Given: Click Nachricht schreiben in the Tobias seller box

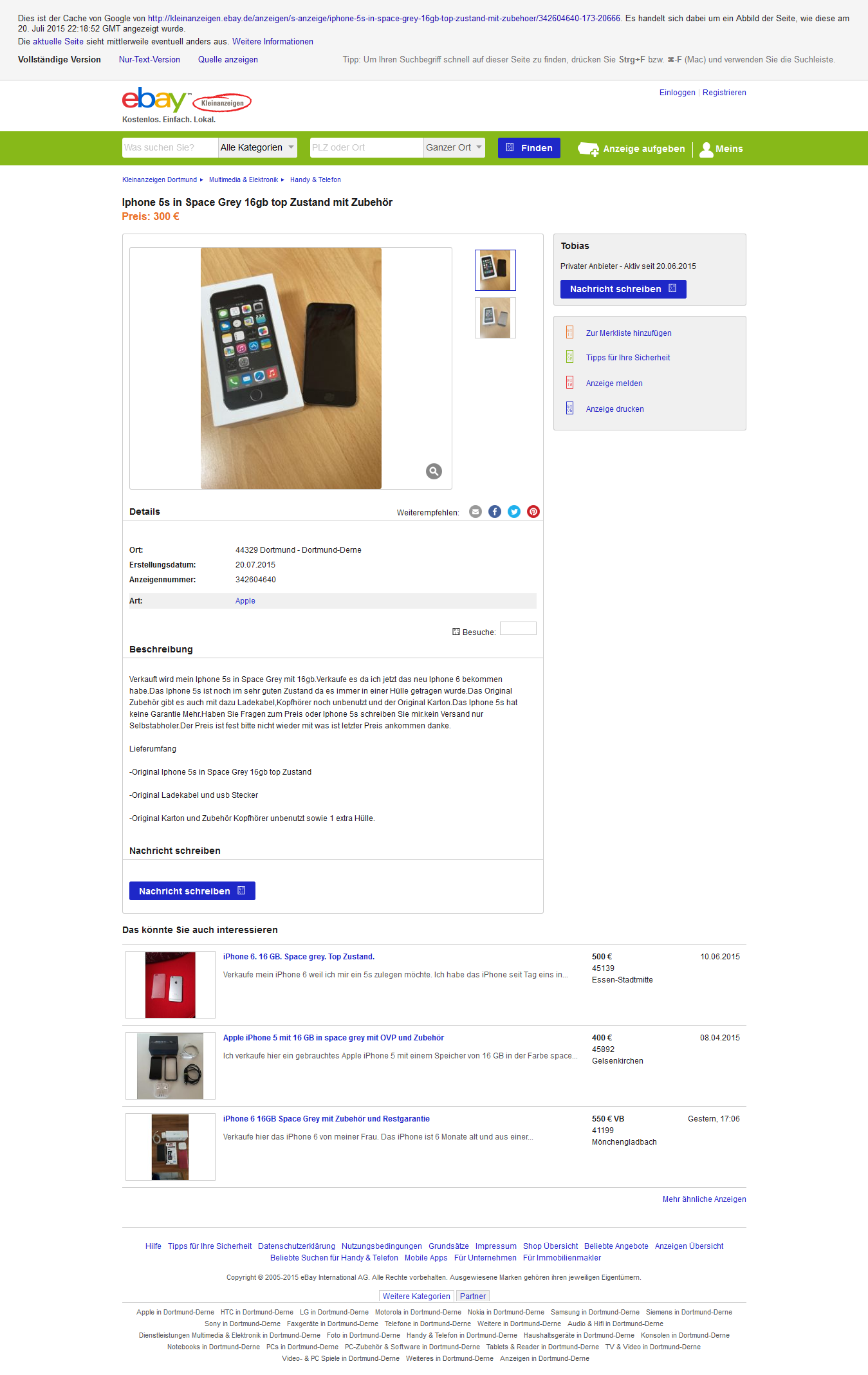Looking at the screenshot, I should click(623, 289).
